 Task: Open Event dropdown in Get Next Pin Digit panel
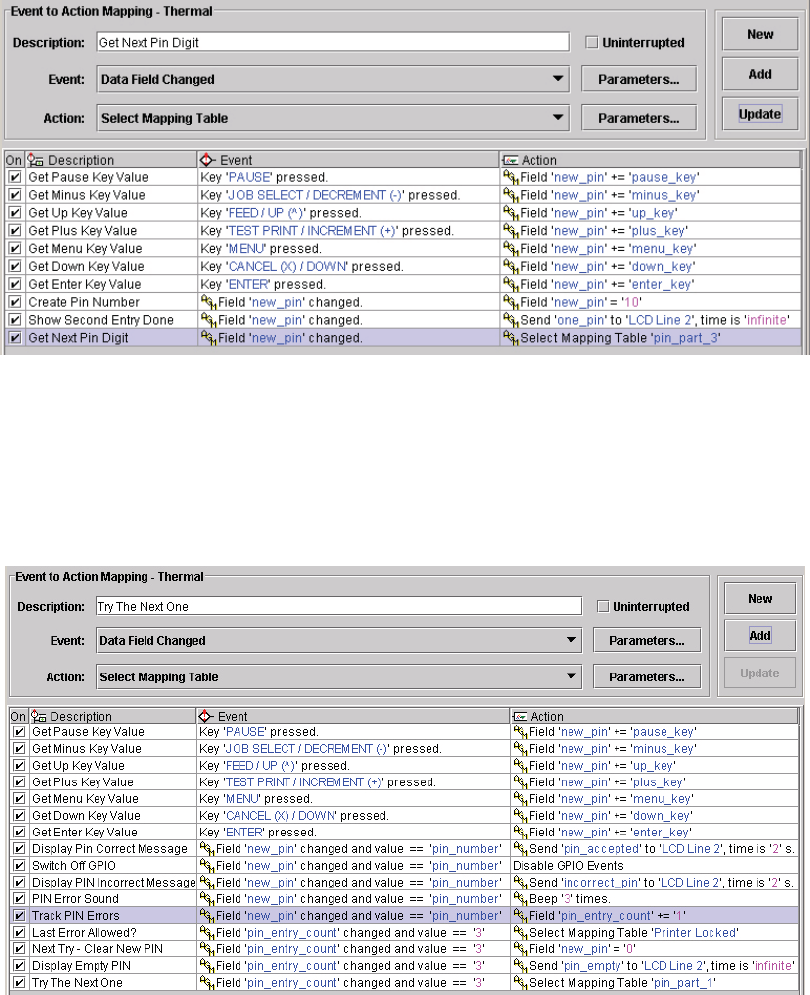[x=333, y=79]
